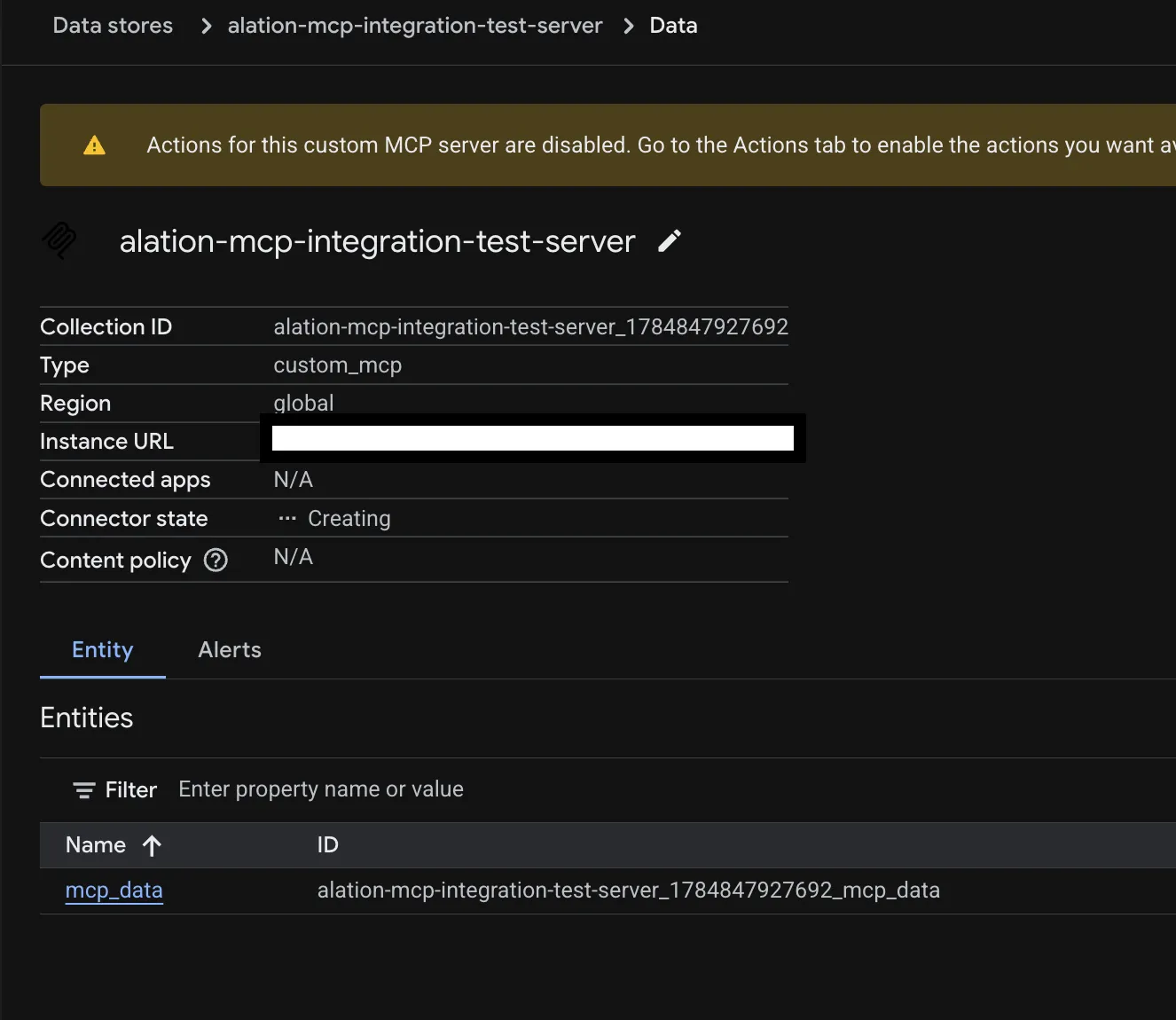1176x1020 pixels.
Task: Click the disabled actions warning message
Action: coord(661,145)
